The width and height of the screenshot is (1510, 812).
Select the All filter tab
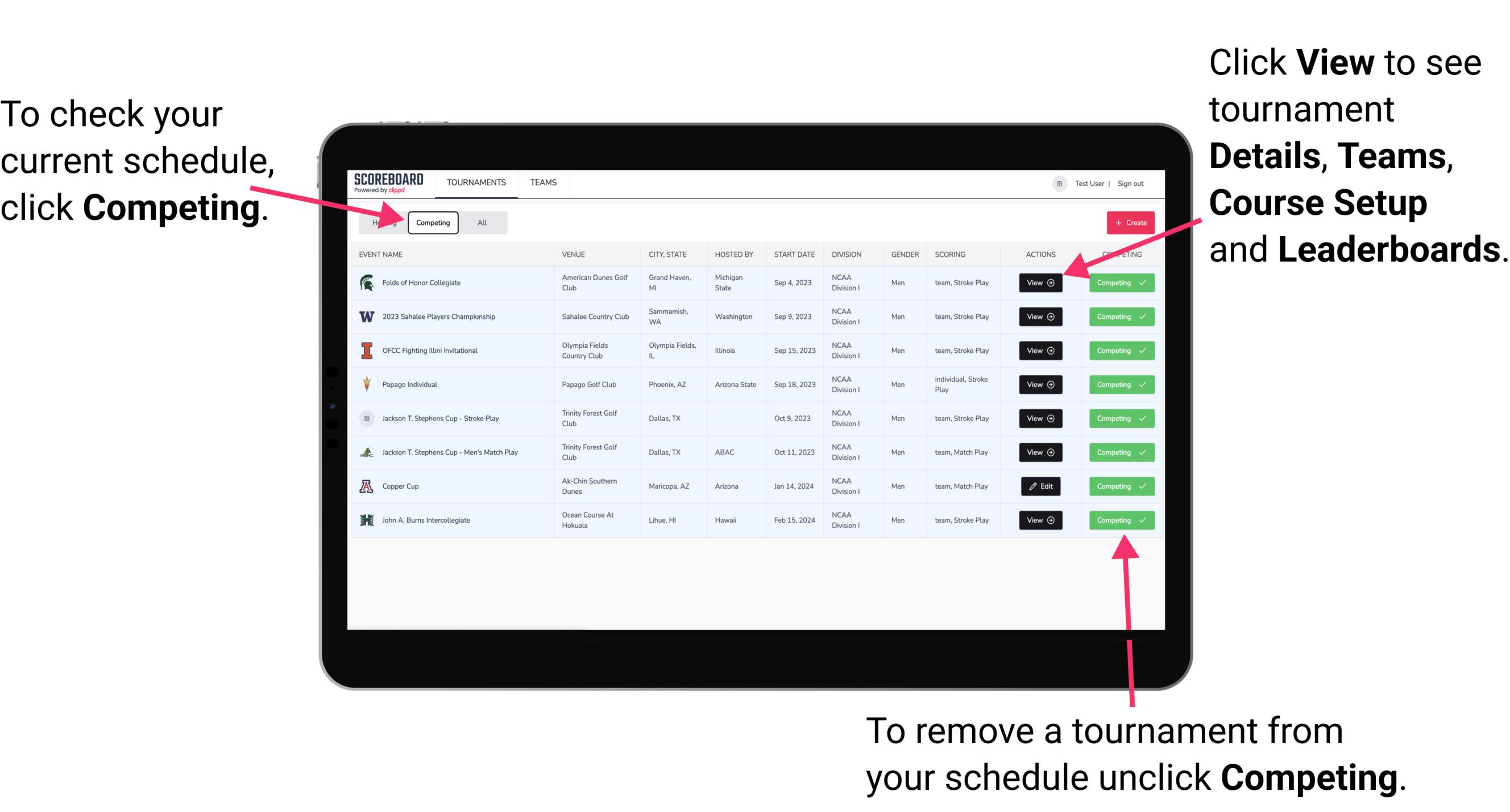click(480, 222)
